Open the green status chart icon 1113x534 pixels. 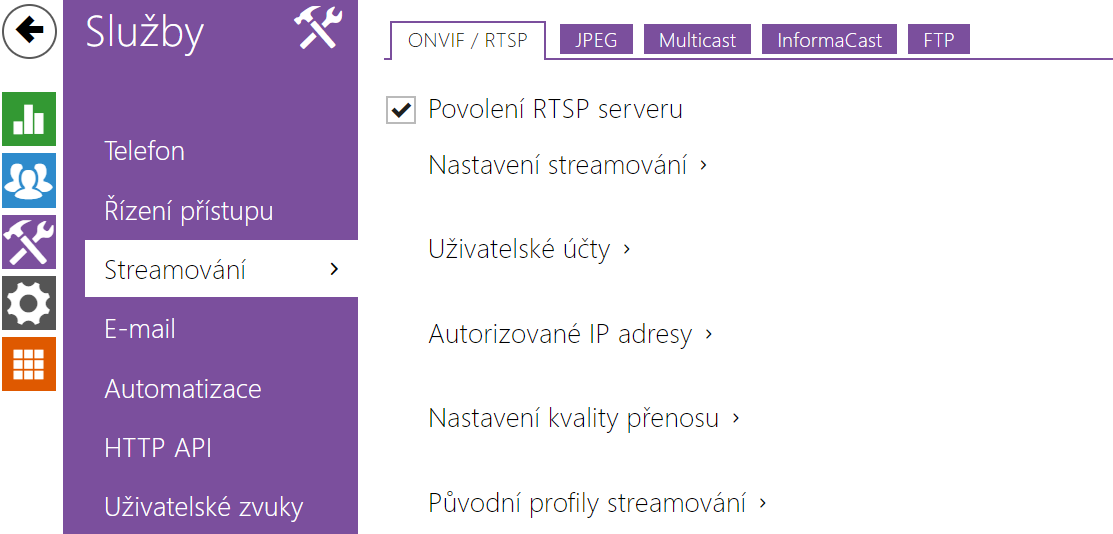tap(29, 119)
